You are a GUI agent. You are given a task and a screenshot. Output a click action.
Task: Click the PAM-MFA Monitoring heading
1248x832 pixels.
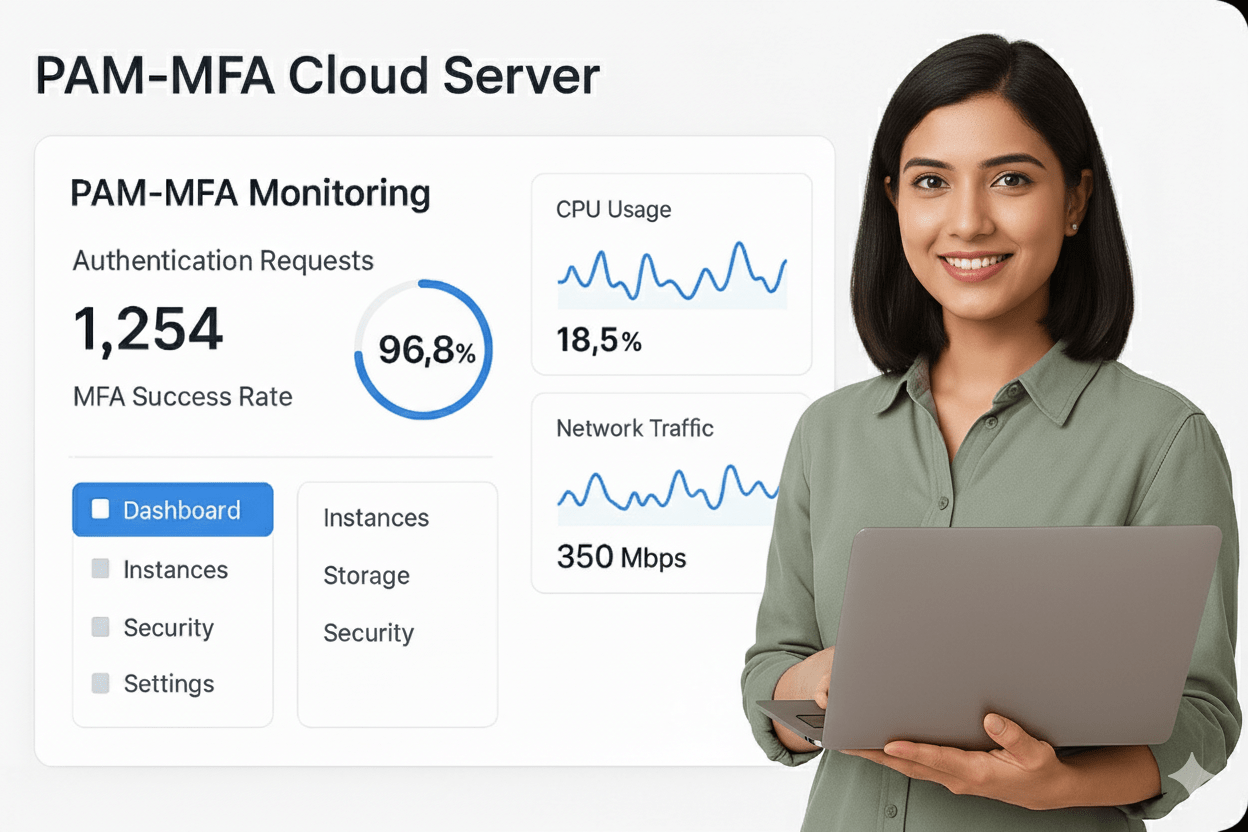pos(250,193)
